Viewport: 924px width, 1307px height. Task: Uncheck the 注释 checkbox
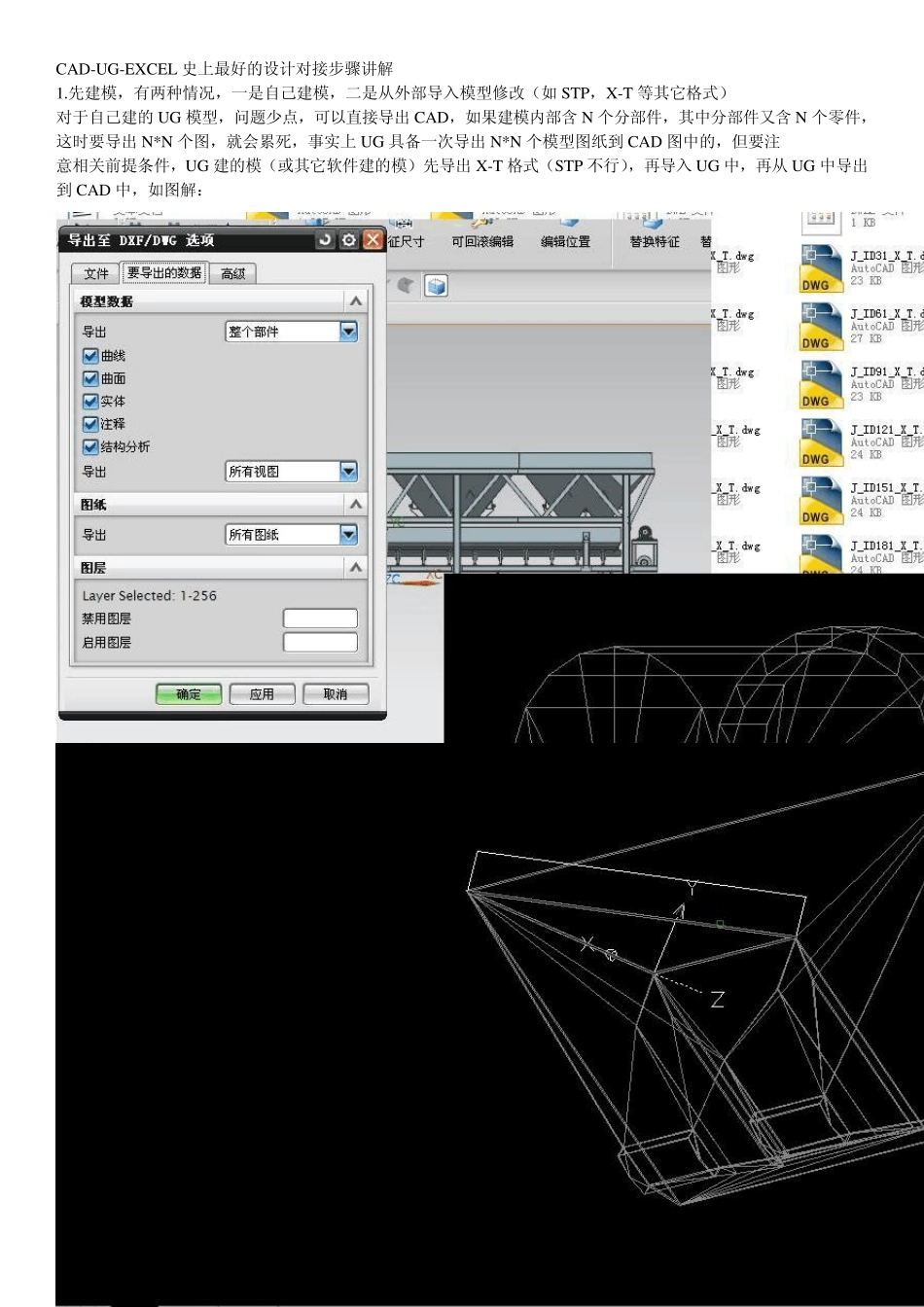tap(90, 424)
